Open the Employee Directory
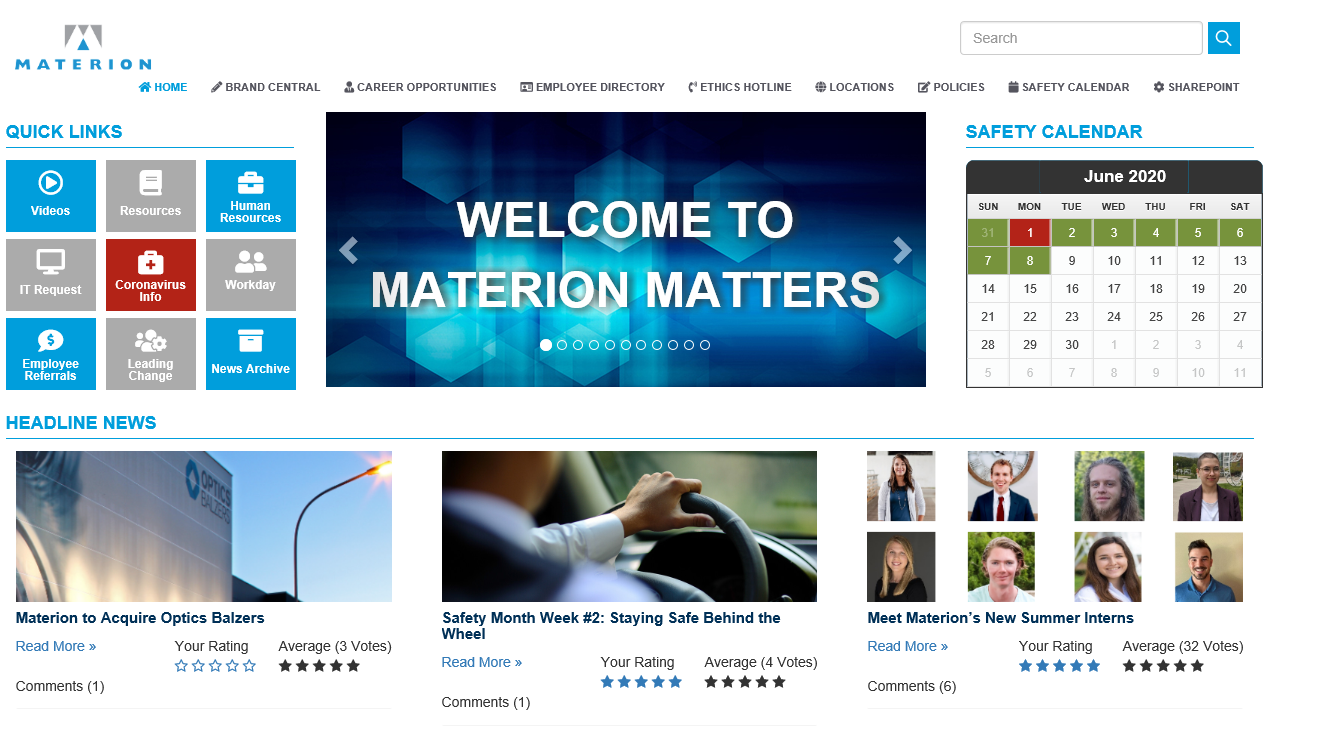 click(x=592, y=87)
